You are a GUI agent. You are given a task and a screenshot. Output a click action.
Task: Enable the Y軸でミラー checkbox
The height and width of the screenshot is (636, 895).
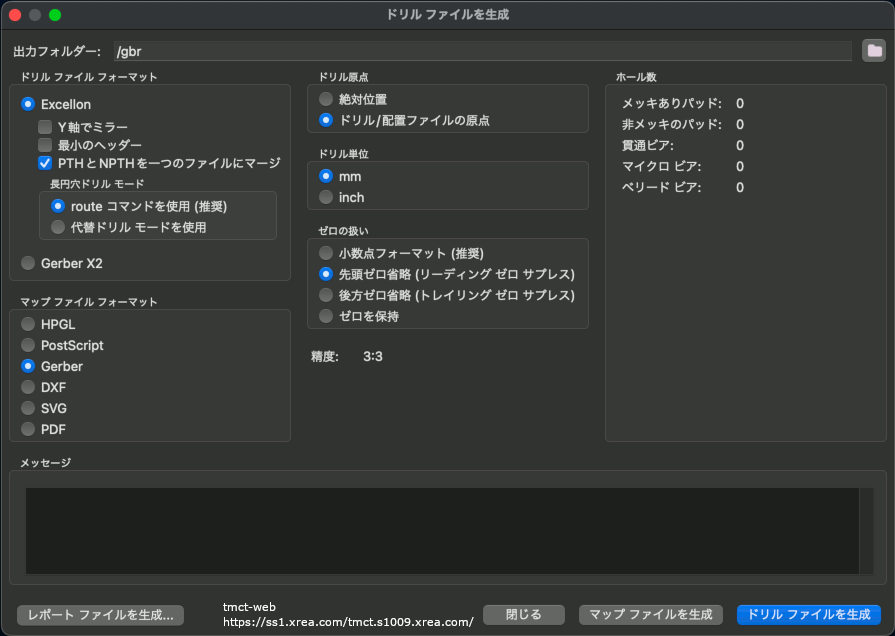(45, 127)
